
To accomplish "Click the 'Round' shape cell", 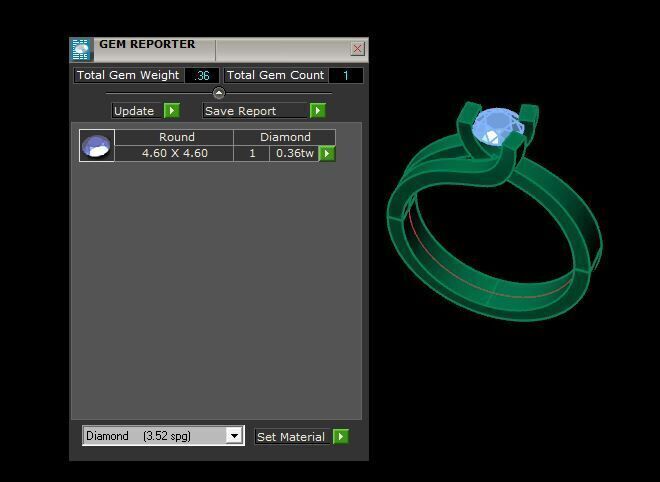I will 174,137.
